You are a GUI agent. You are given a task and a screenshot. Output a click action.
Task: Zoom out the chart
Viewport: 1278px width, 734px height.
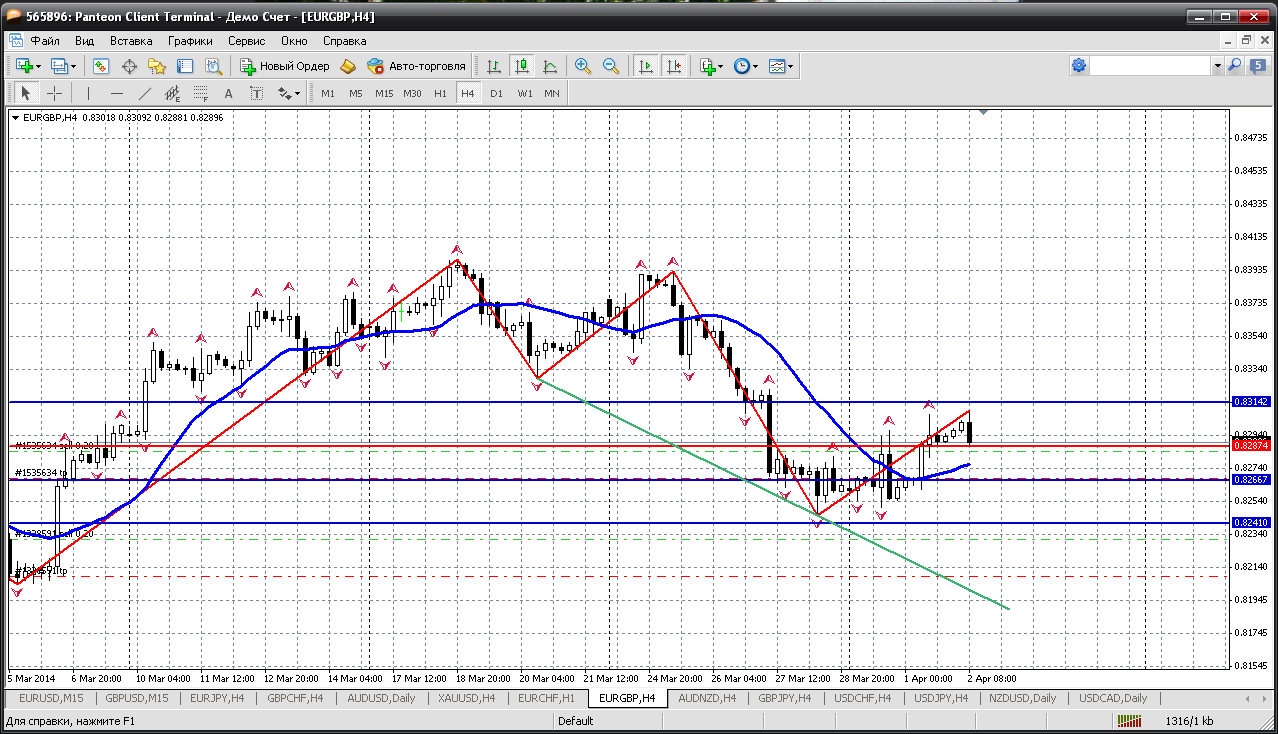(x=611, y=66)
